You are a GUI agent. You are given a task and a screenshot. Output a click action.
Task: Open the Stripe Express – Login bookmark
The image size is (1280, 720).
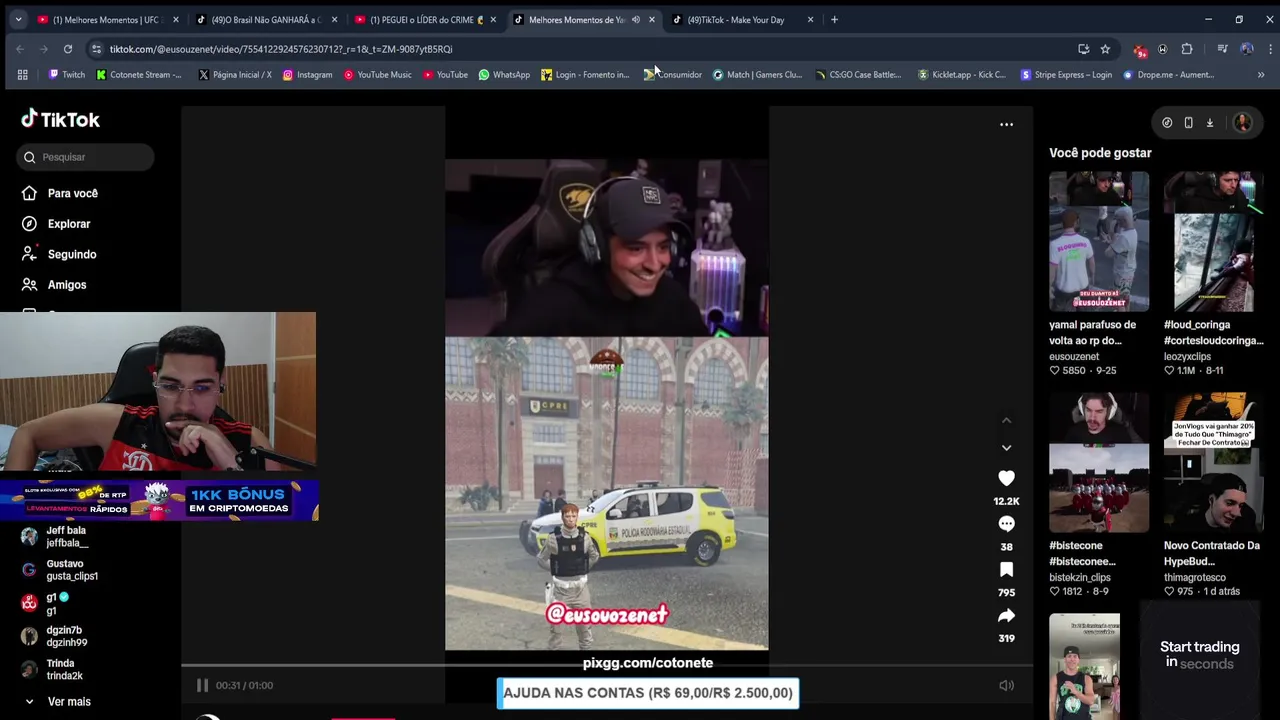[x=1066, y=75]
